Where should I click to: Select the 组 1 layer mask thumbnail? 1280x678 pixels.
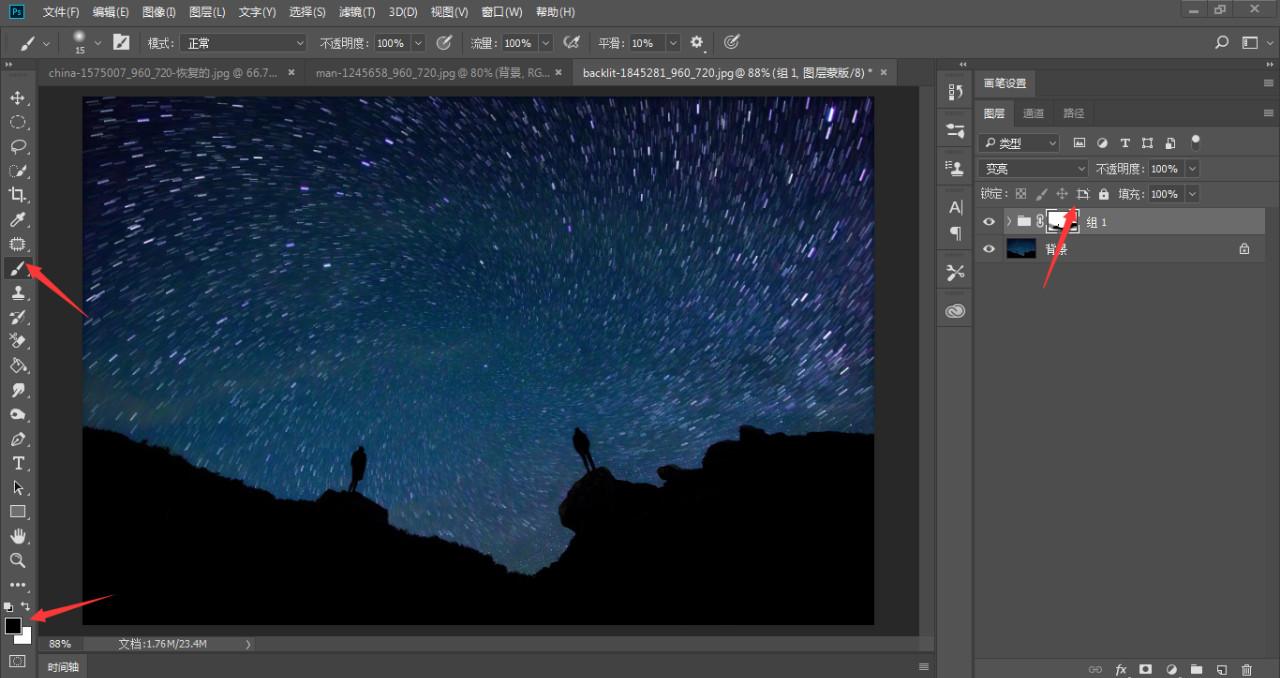click(1062, 222)
